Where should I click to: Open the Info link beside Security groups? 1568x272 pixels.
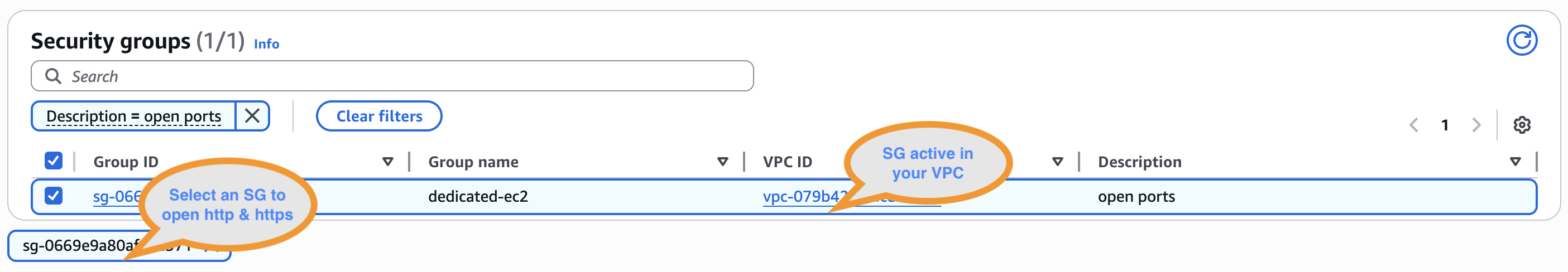(266, 45)
